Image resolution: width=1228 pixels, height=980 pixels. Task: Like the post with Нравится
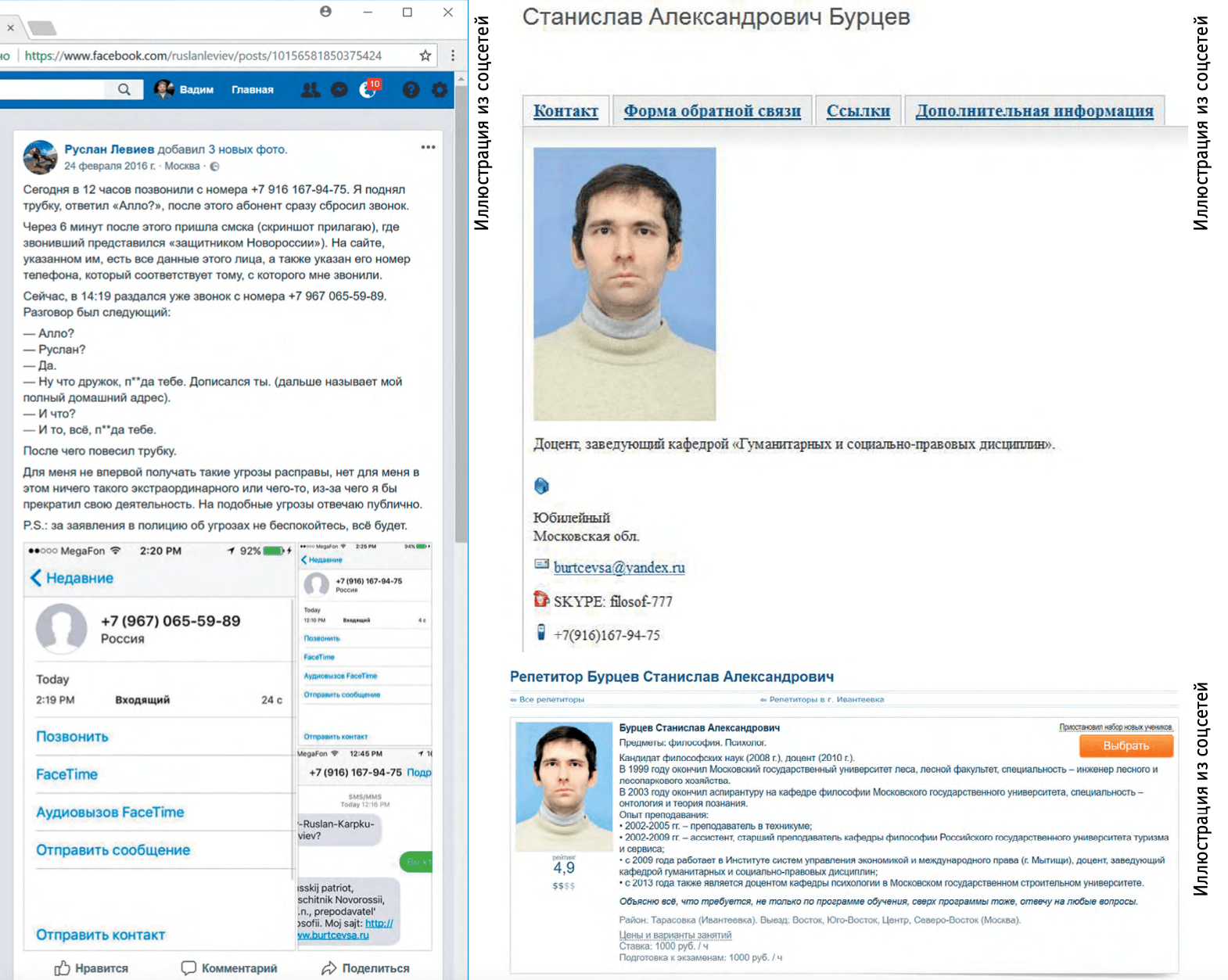click(92, 968)
